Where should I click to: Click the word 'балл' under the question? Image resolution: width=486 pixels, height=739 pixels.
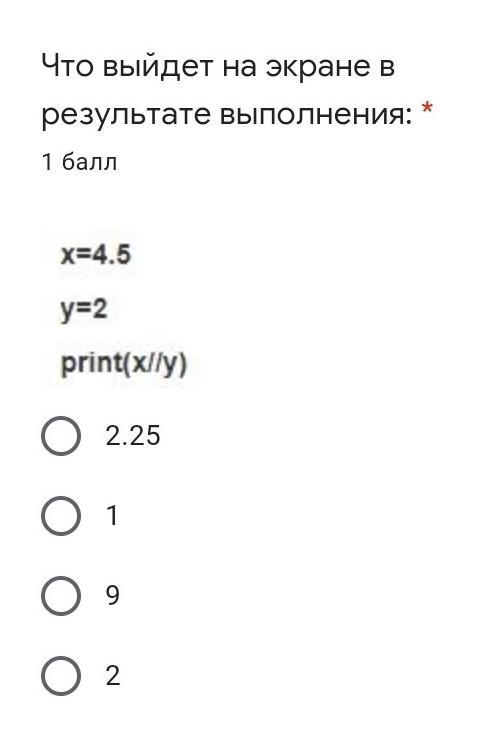(x=90, y=163)
